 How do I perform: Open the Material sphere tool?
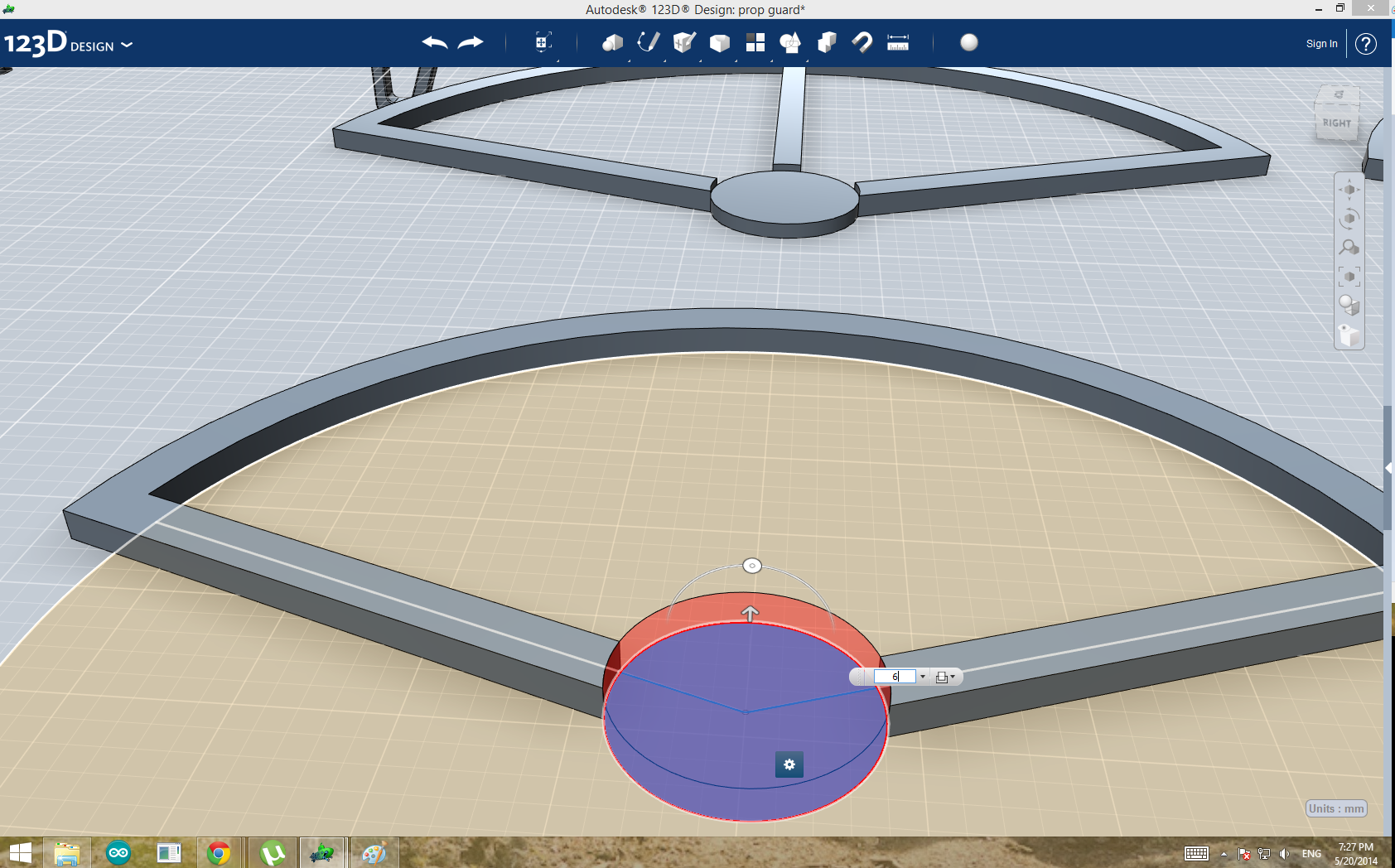click(969, 42)
